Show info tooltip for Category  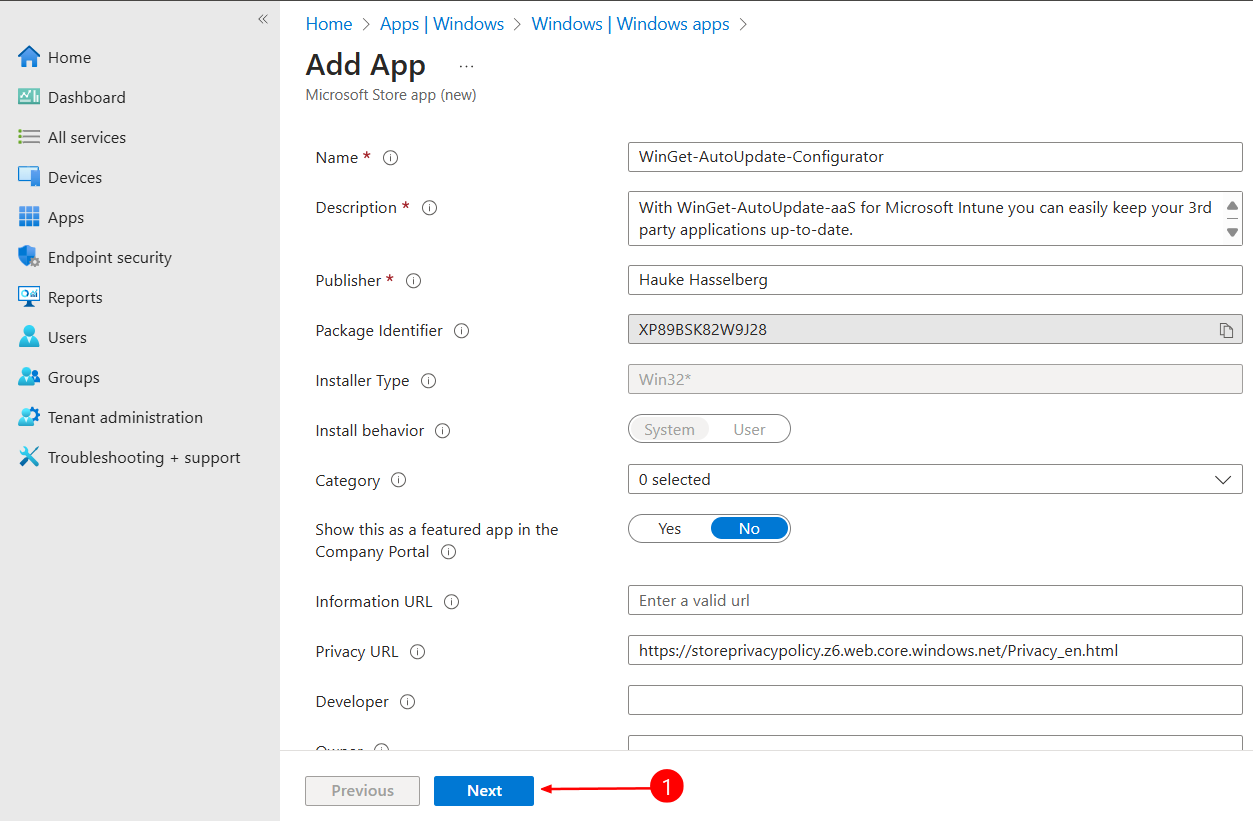coord(399,480)
